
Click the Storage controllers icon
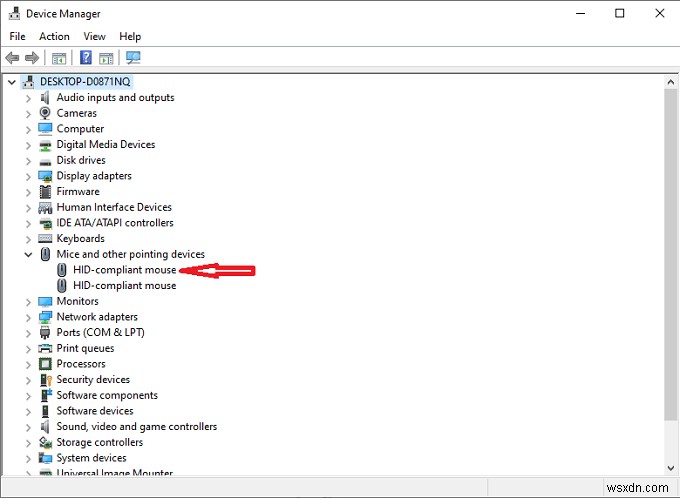[x=46, y=442]
